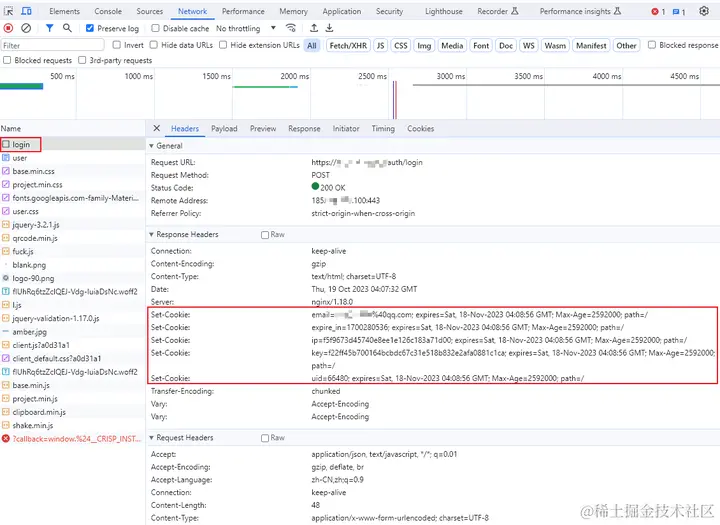Image resolution: width=720 pixels, height=525 pixels.
Task: Open the Preview tab
Action: 263,129
